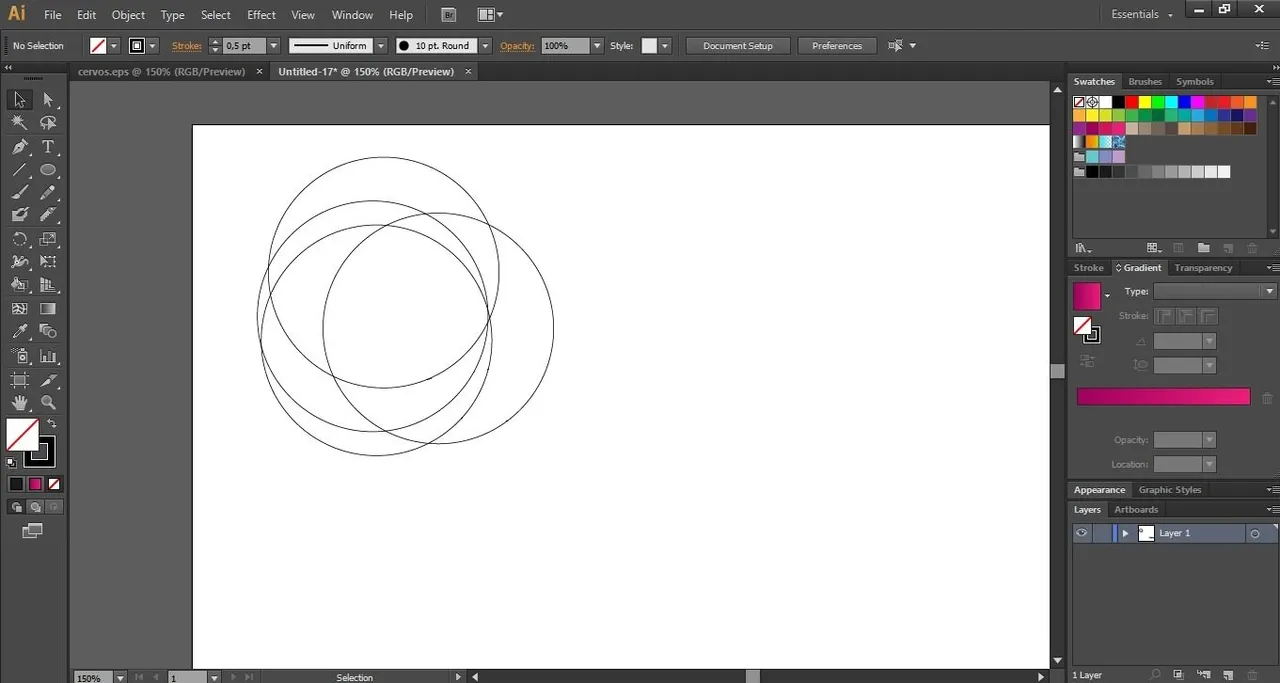
Task: Click the Document Setup button
Action: (x=738, y=46)
